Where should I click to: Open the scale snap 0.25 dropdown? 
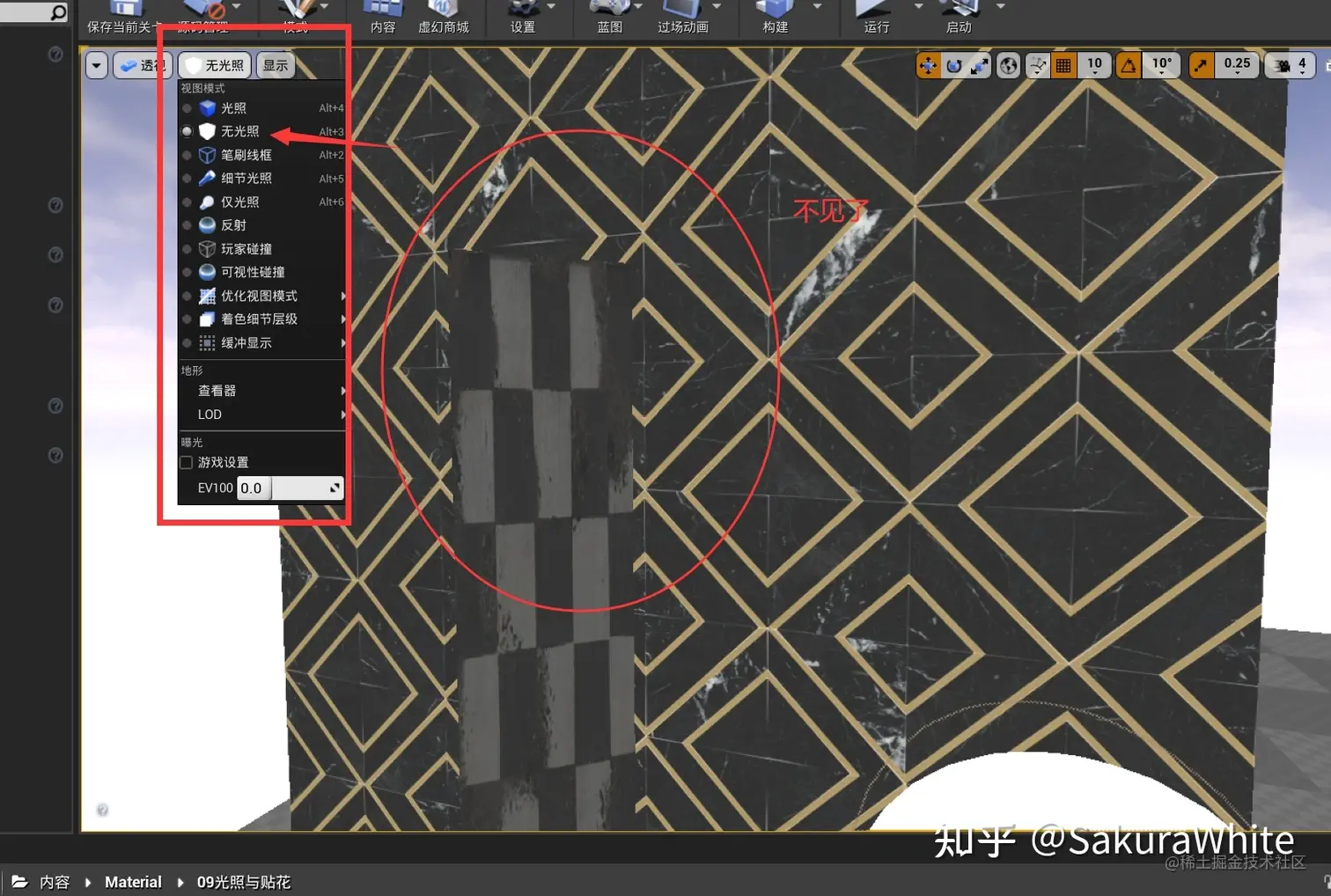coord(1237,65)
